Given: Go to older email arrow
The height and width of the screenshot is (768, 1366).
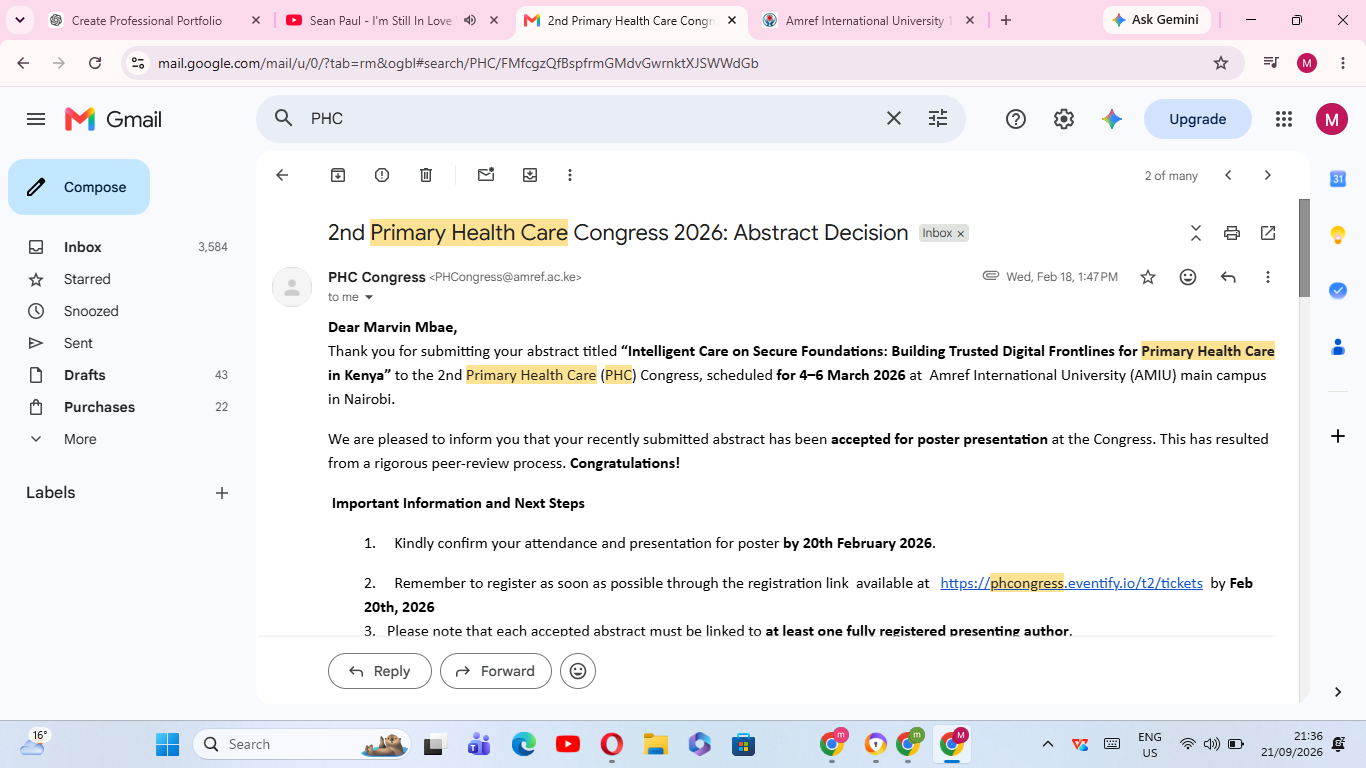Looking at the screenshot, I should [1268, 175].
